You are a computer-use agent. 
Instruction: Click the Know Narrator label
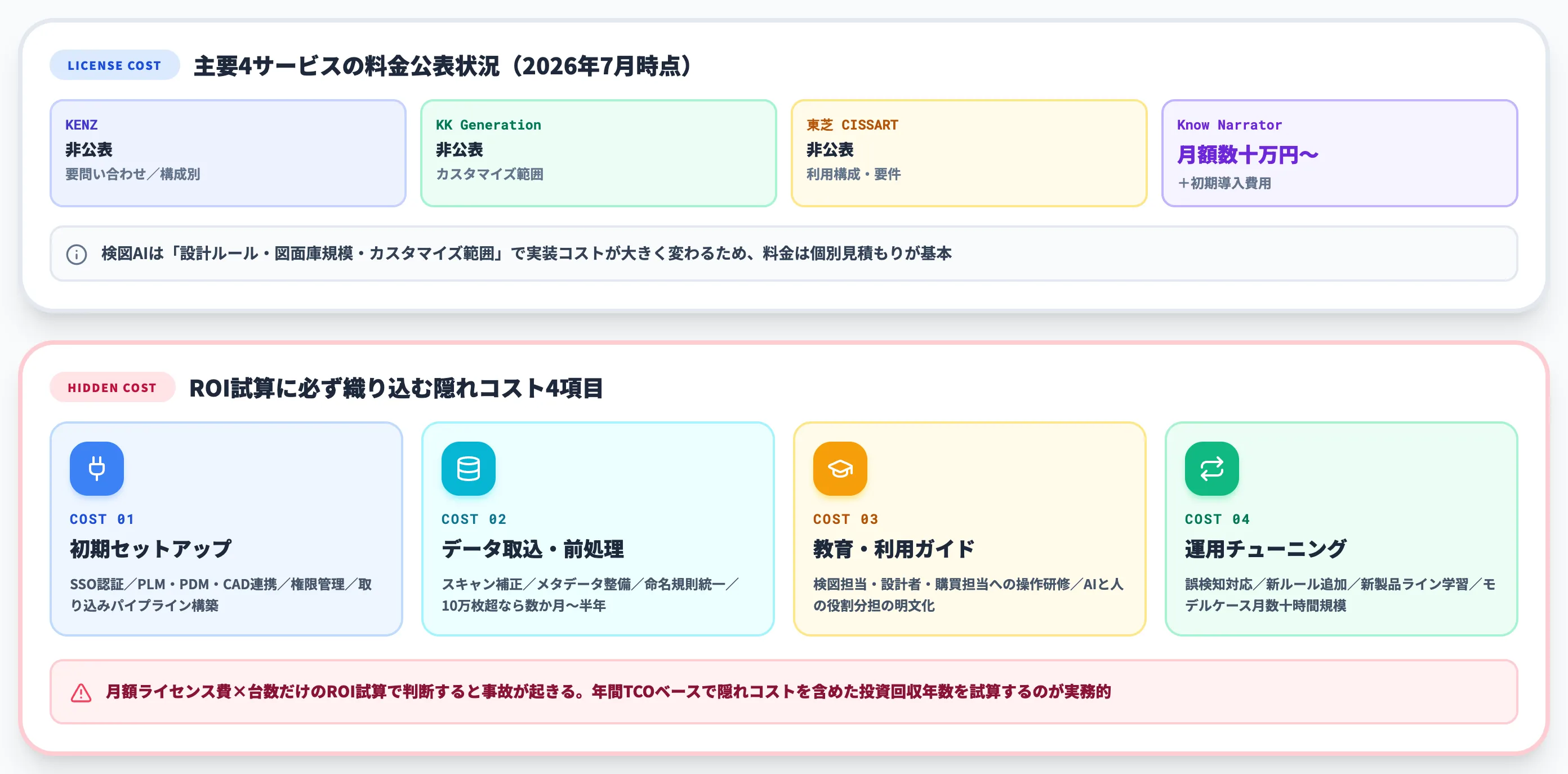(x=1229, y=125)
